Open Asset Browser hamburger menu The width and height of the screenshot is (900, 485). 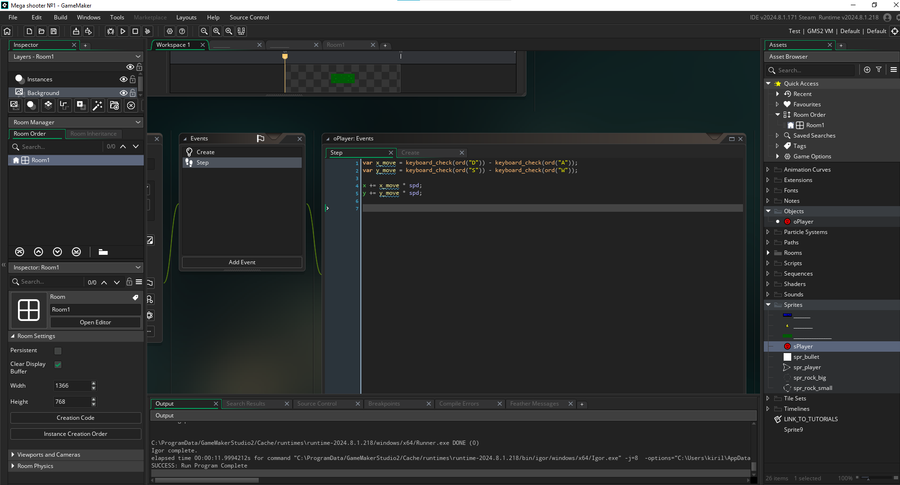click(893, 69)
